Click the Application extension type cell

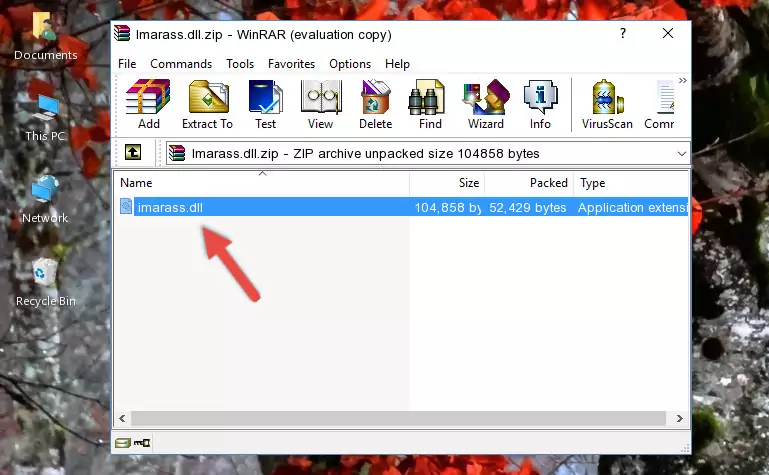[633, 207]
